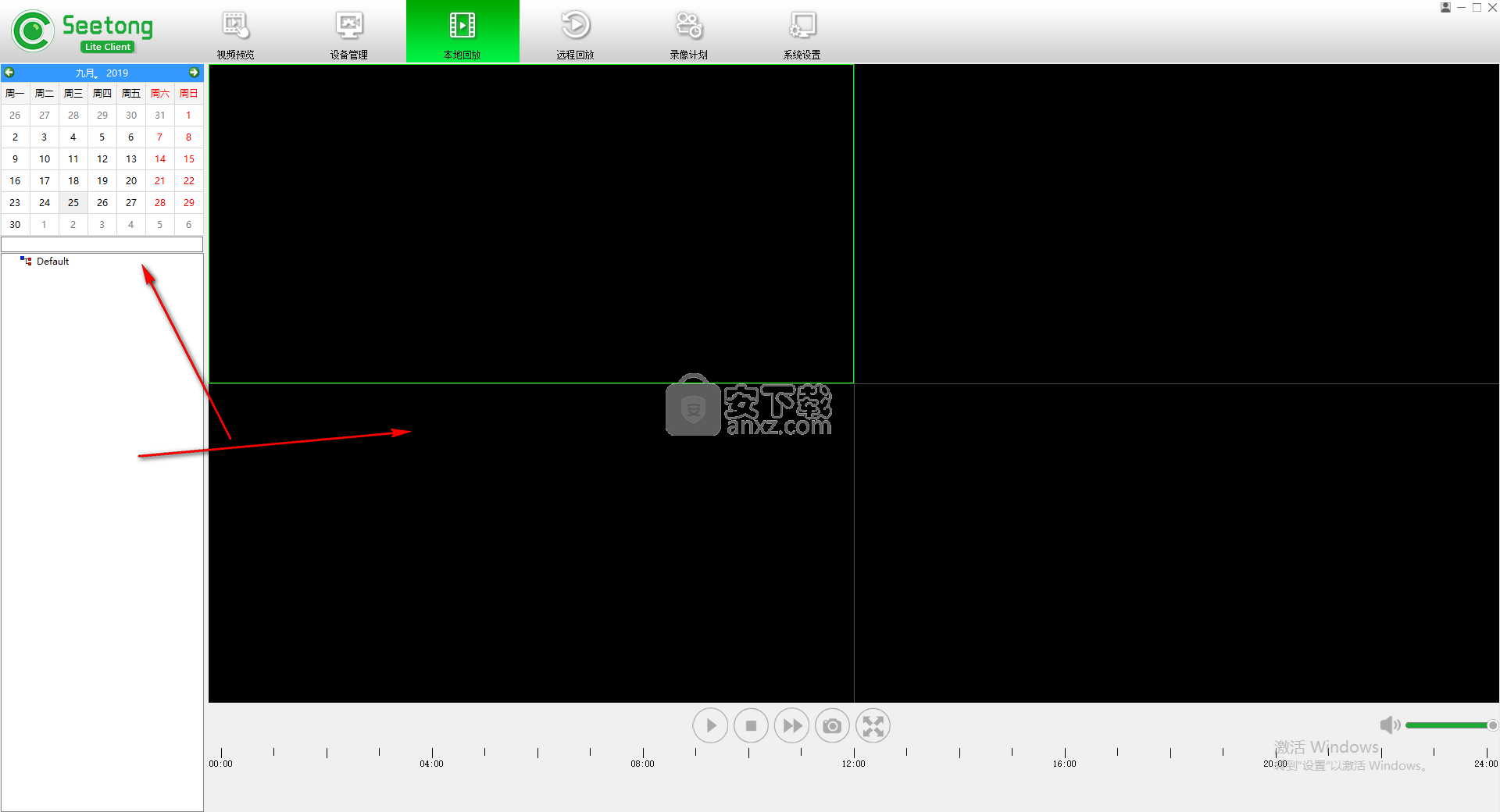
Task: Click the 16:00 timeline marker
Action: (x=1064, y=764)
